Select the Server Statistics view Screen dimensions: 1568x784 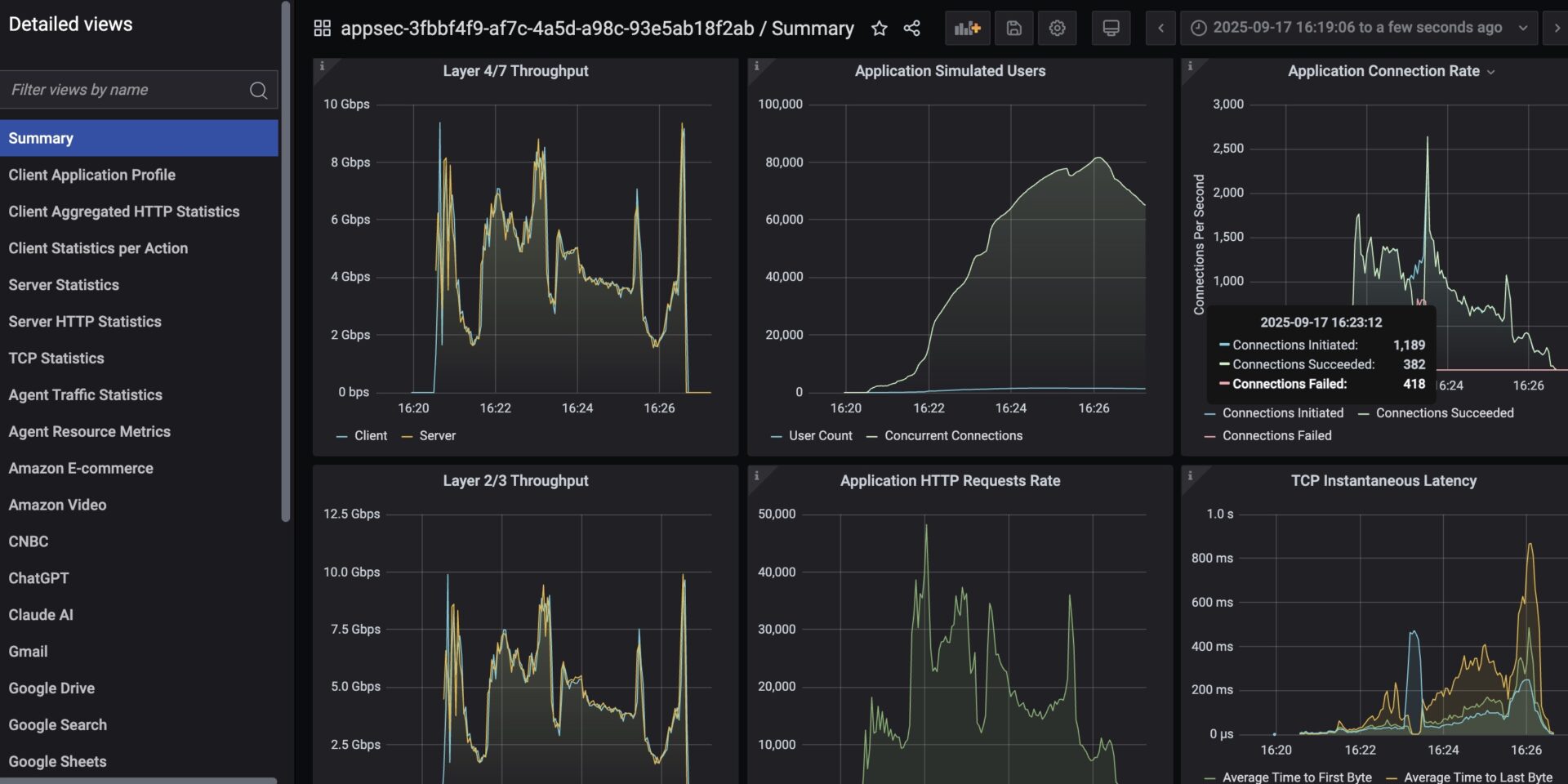[64, 284]
